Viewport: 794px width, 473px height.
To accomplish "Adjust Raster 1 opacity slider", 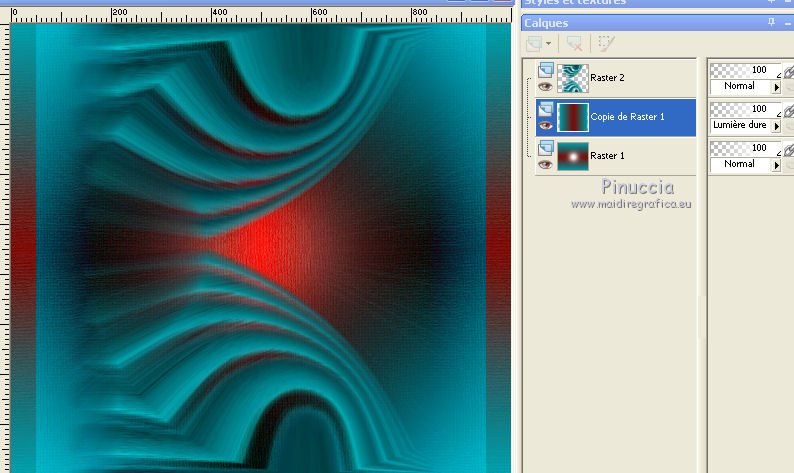I will [745, 148].
